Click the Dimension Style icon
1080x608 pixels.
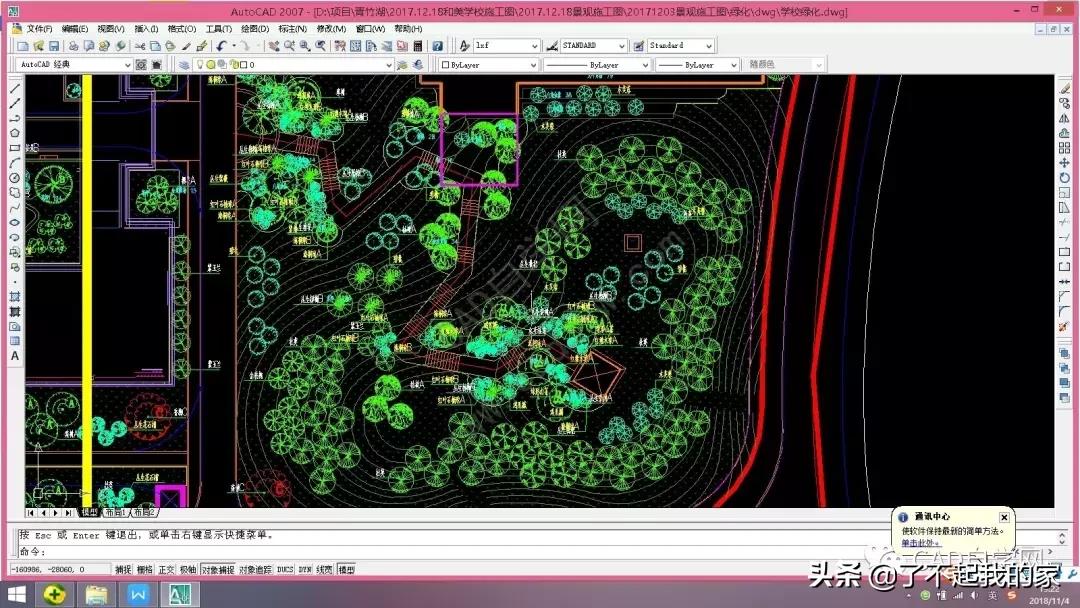click(552, 46)
